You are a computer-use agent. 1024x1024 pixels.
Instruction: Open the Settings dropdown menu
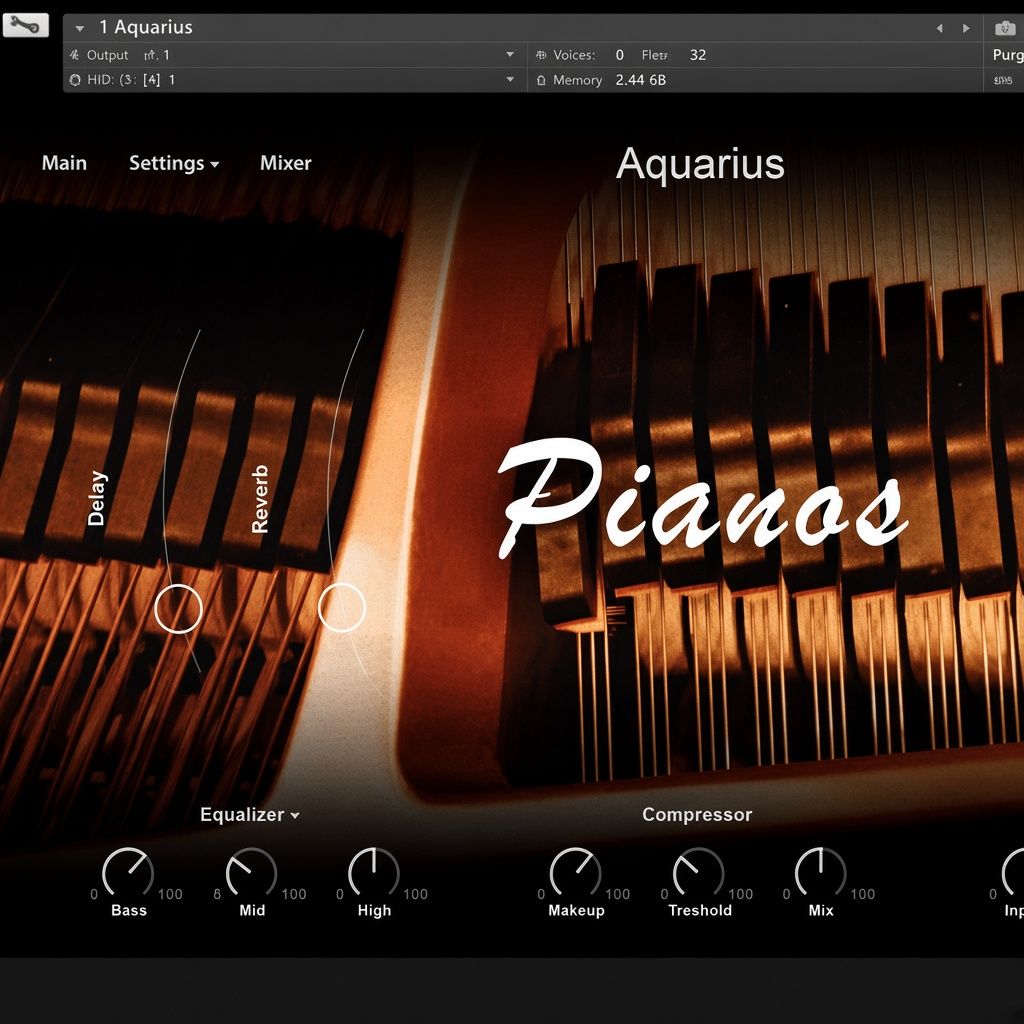(x=174, y=163)
